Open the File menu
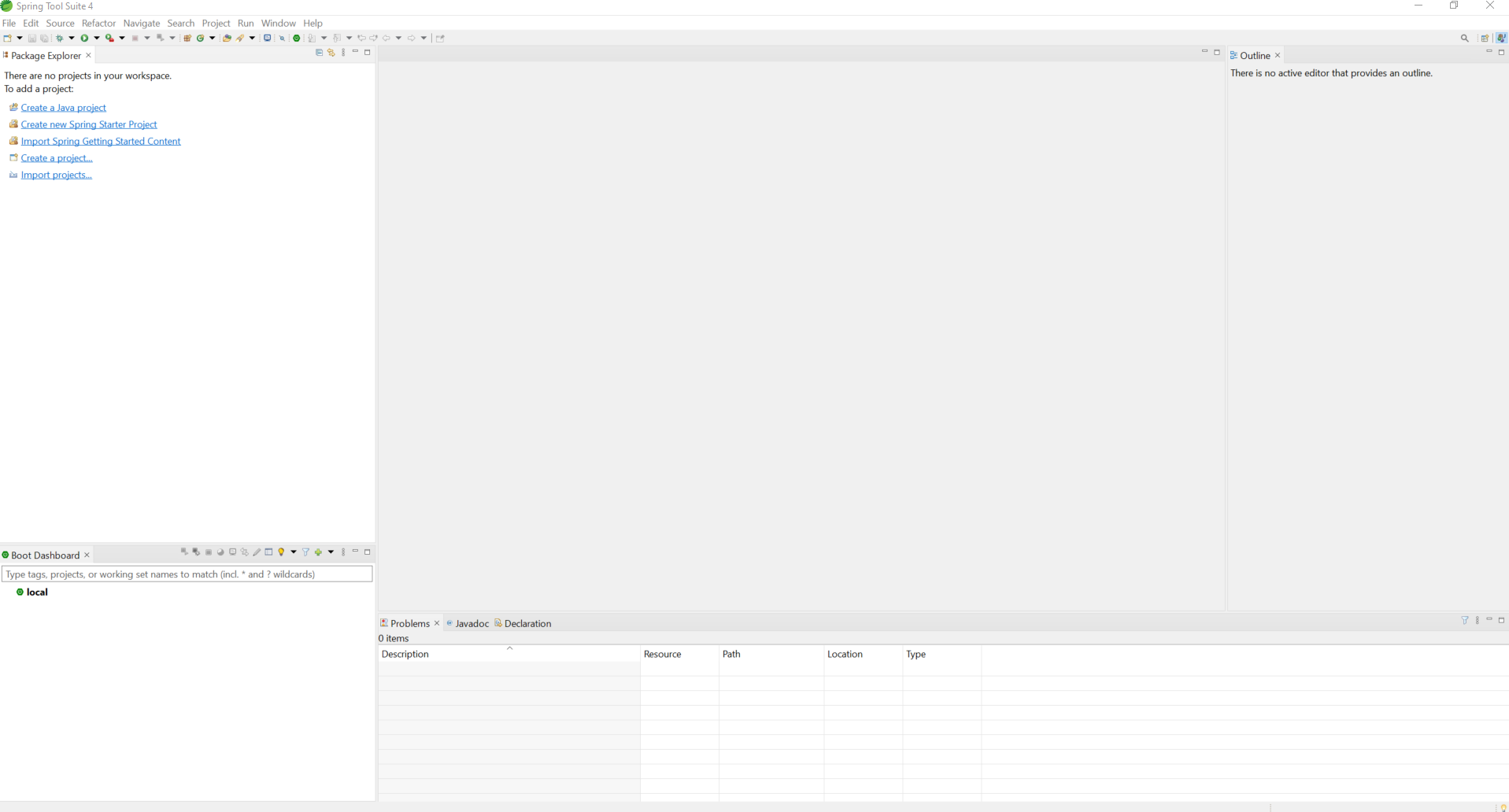 (9, 23)
